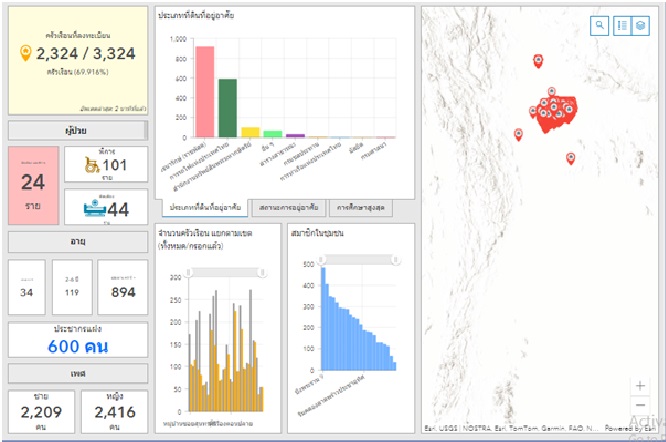Click the hospital bed icon beside 44
666x442 pixels.
(91, 208)
